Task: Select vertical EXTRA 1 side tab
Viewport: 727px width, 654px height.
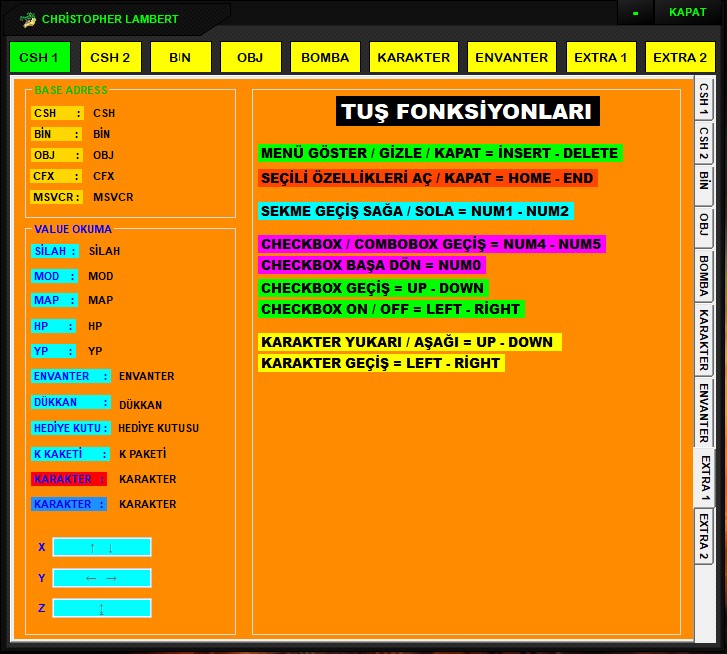Action: click(x=704, y=477)
